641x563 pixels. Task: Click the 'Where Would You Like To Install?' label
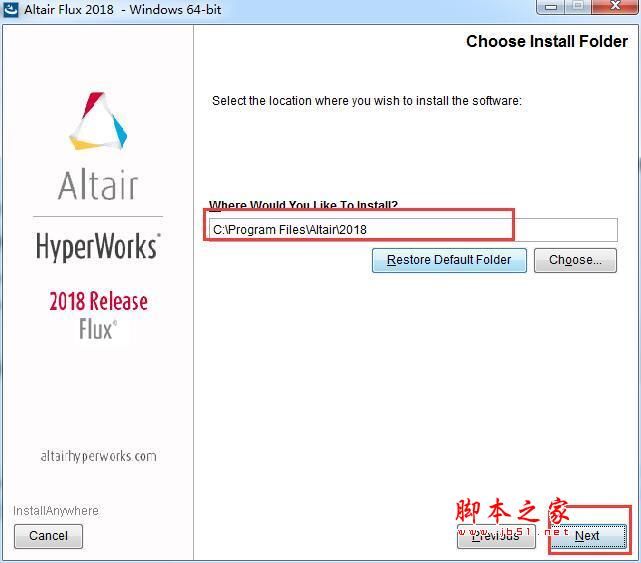[303, 205]
